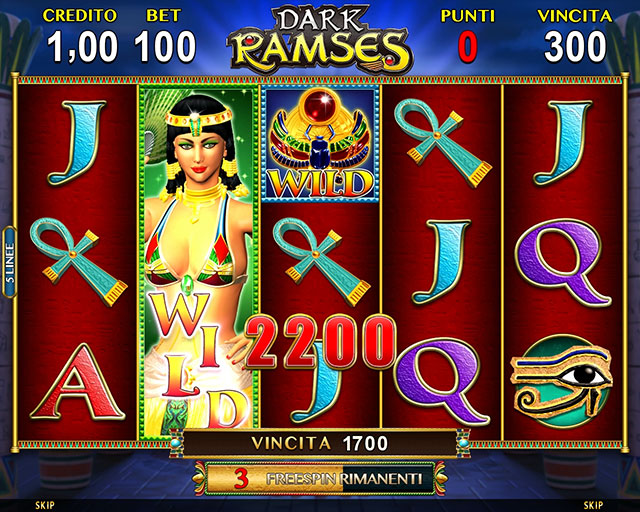Click SKIP at bottom right
This screenshot has height=512, width=640.
click(593, 505)
